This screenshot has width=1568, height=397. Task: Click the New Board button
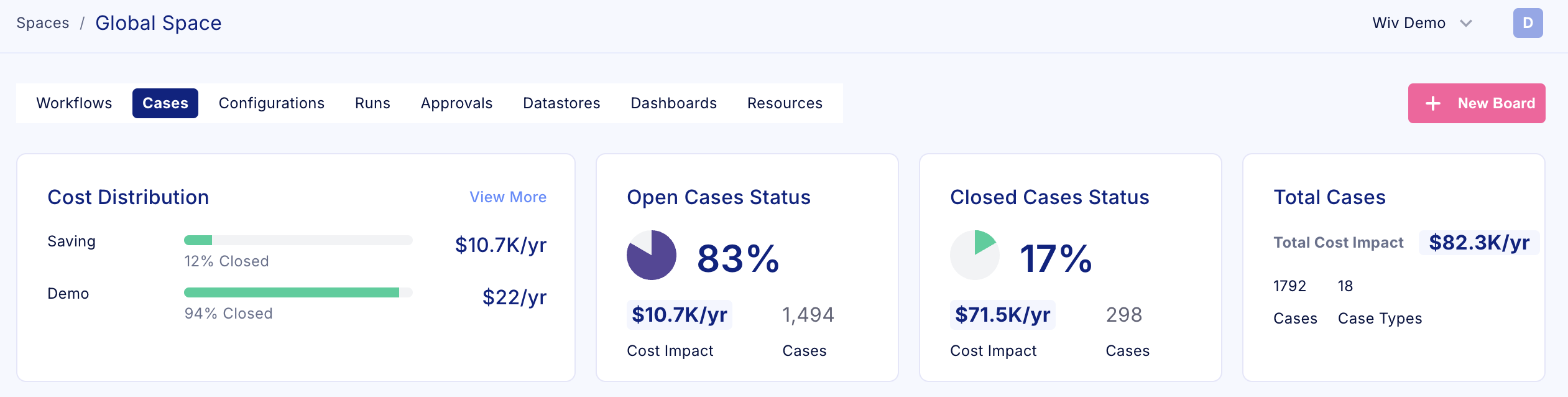tap(1476, 103)
